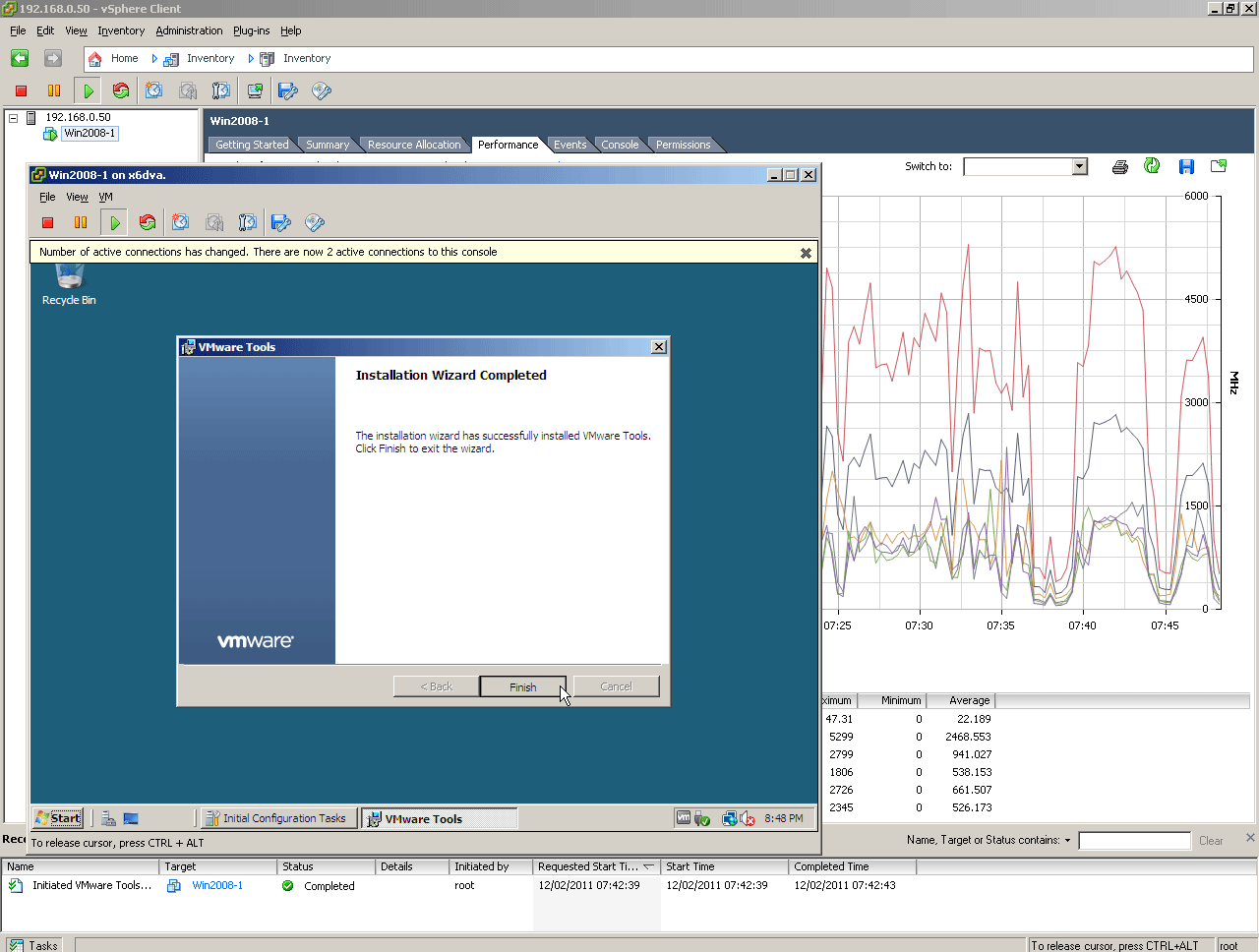Open the Plug-ins menu
Viewport: 1259px width, 952px height.
click(251, 30)
